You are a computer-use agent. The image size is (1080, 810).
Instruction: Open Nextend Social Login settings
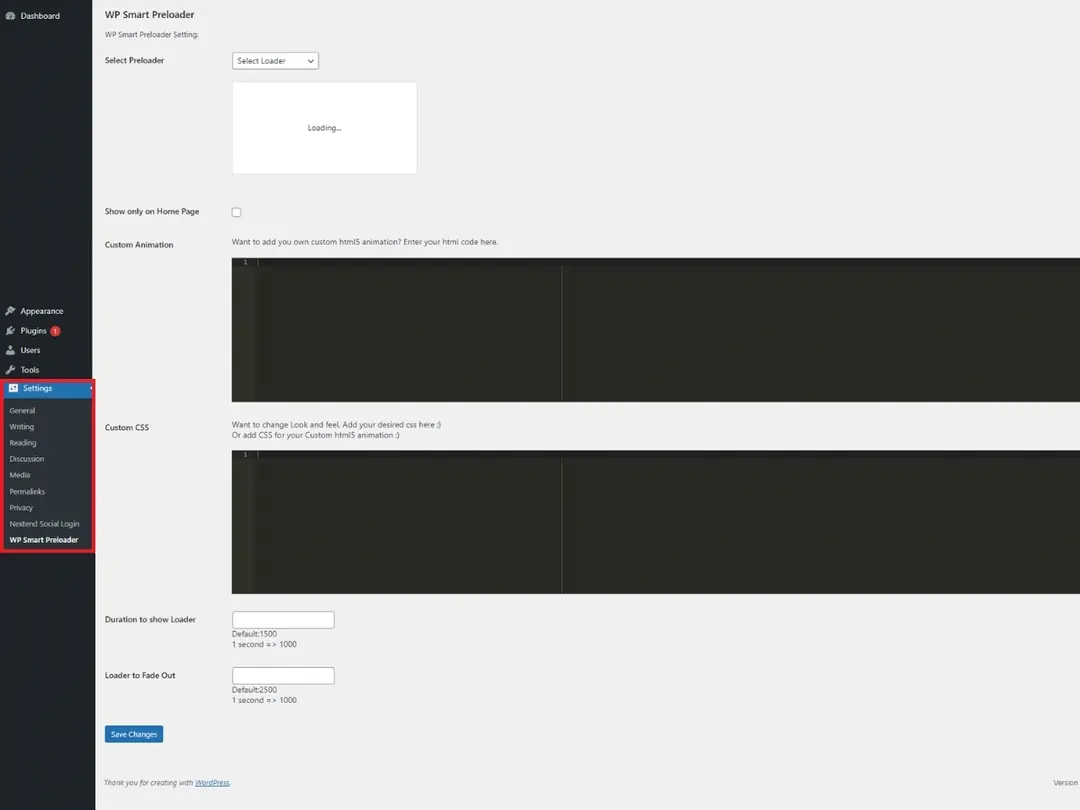(x=44, y=524)
